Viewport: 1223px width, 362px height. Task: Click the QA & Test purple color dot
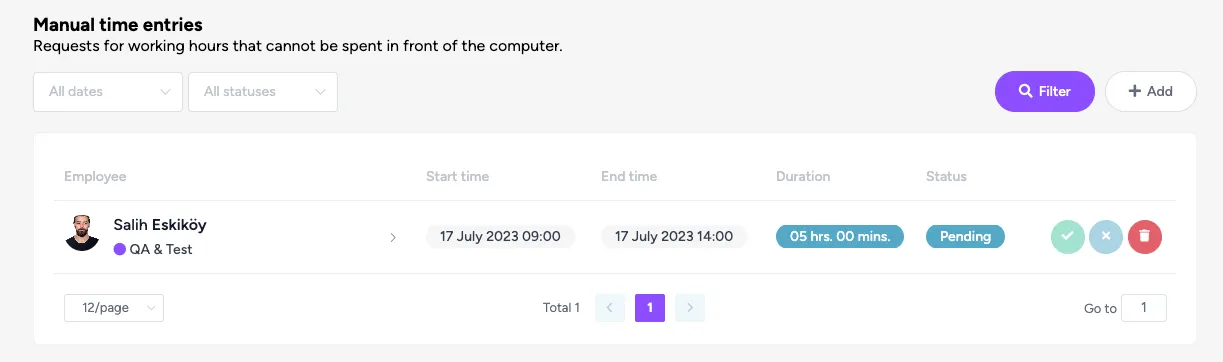click(120, 249)
